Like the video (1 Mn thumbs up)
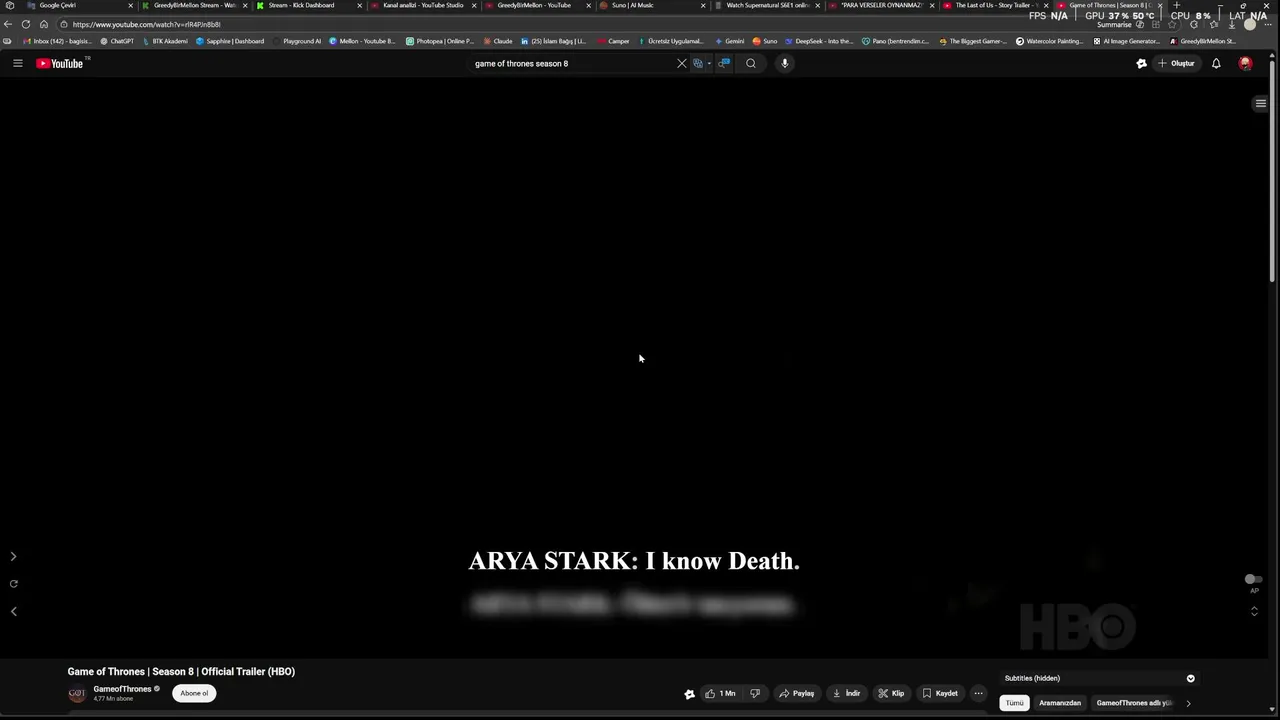 [x=720, y=693]
